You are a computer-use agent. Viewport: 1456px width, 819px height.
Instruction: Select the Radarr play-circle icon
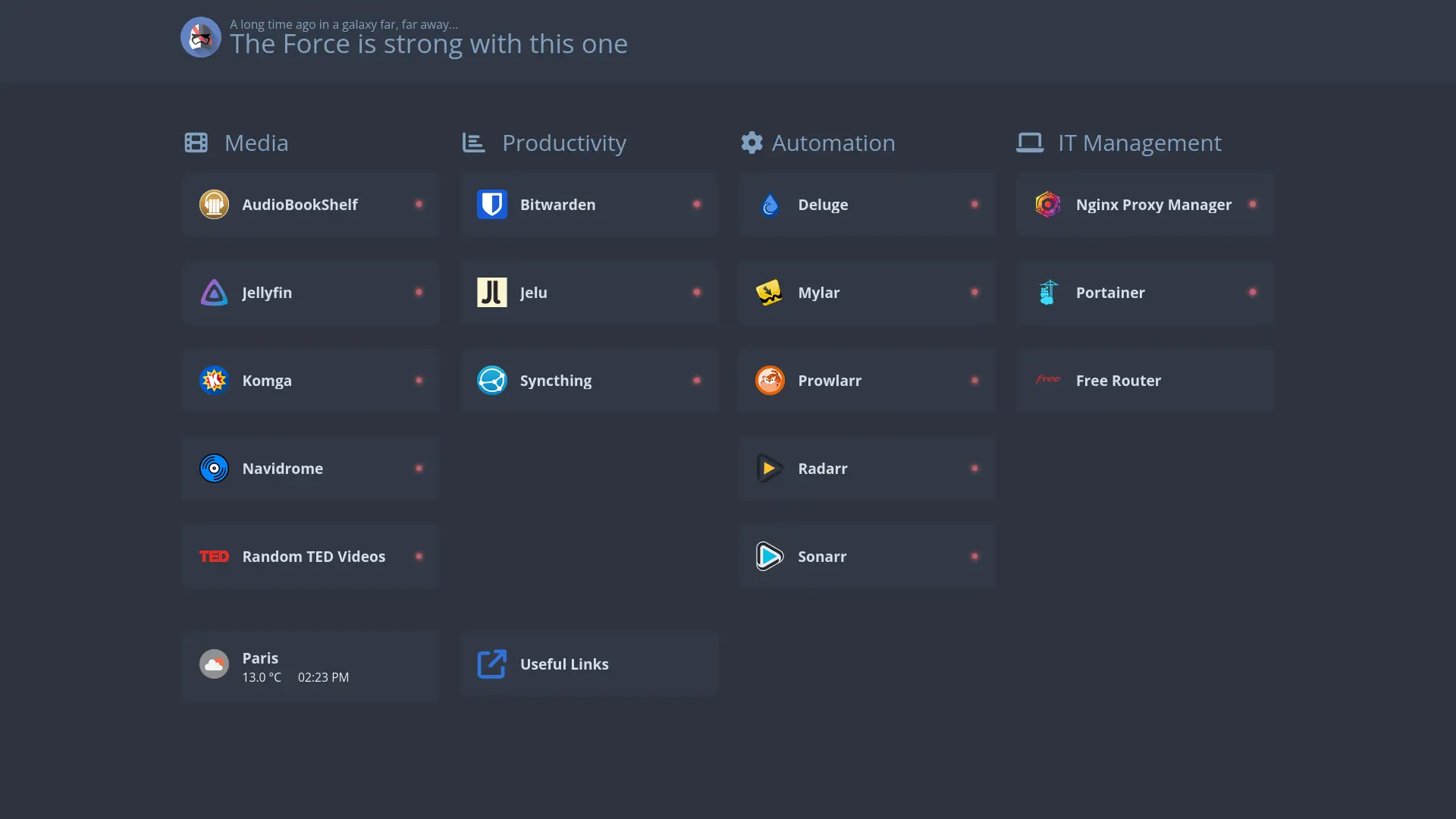[769, 468]
